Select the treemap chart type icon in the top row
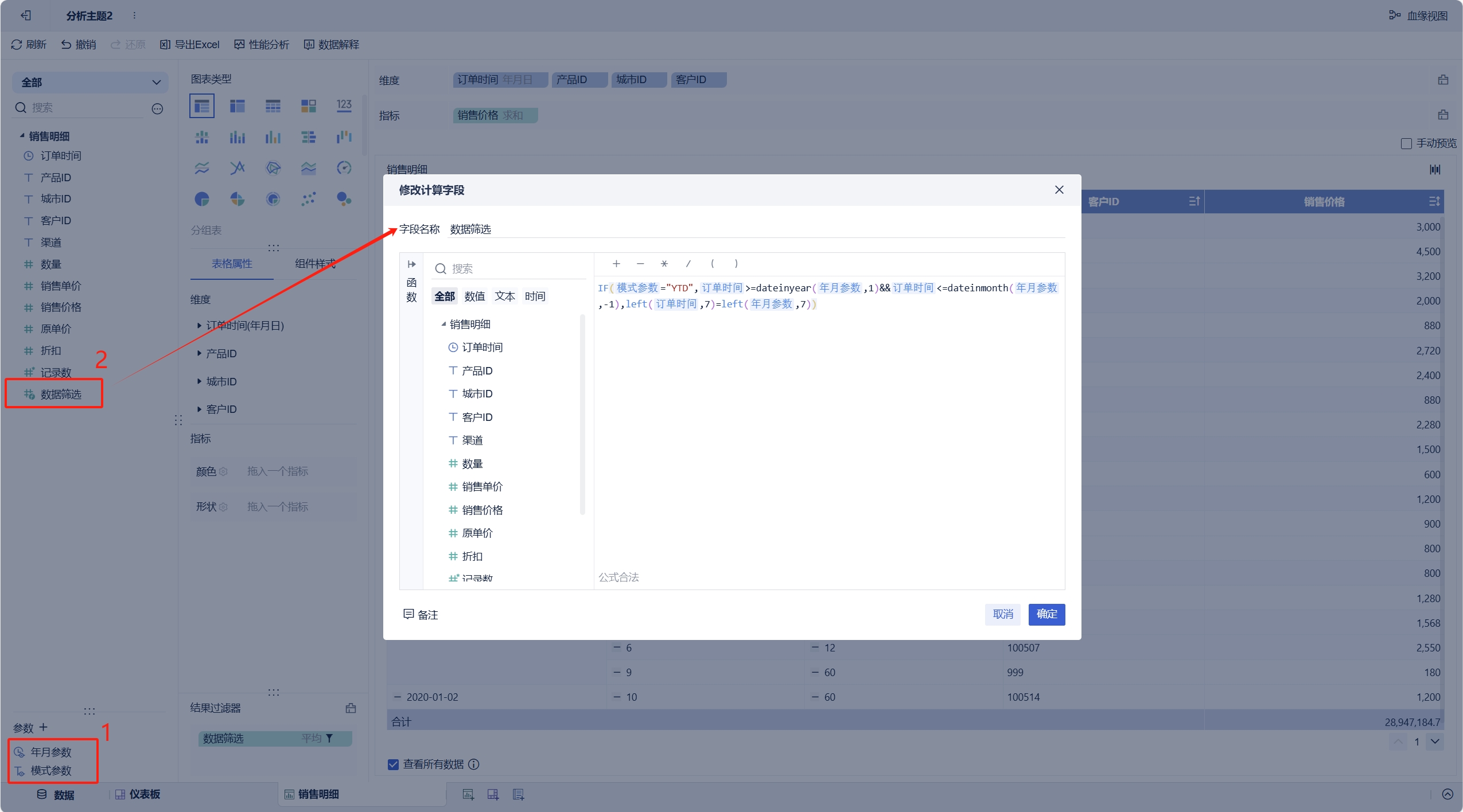This screenshot has width=1463, height=812. point(309,106)
